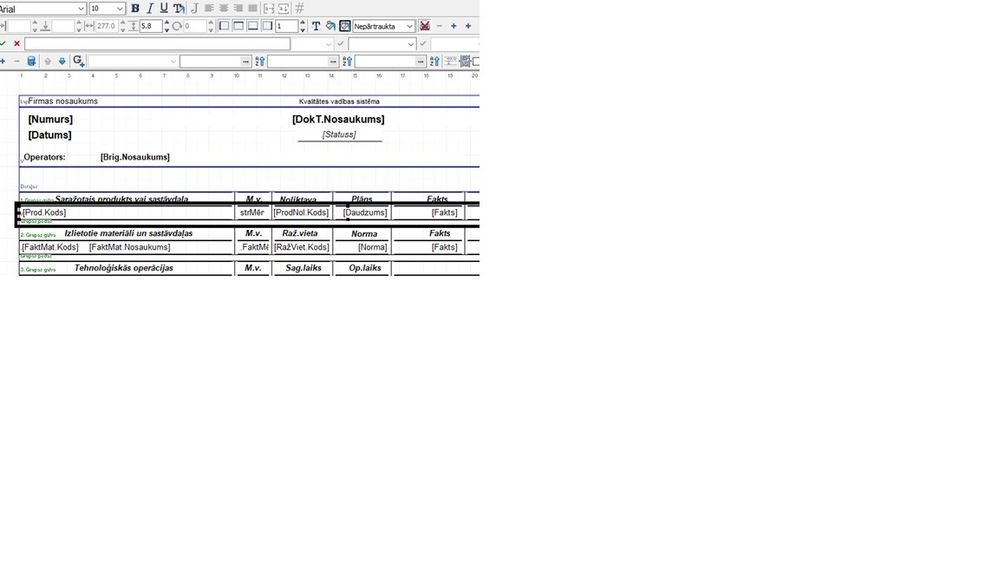Image resolution: width=999 pixels, height=562 pixels.
Task: Click blue database icon
Action: [31, 61]
